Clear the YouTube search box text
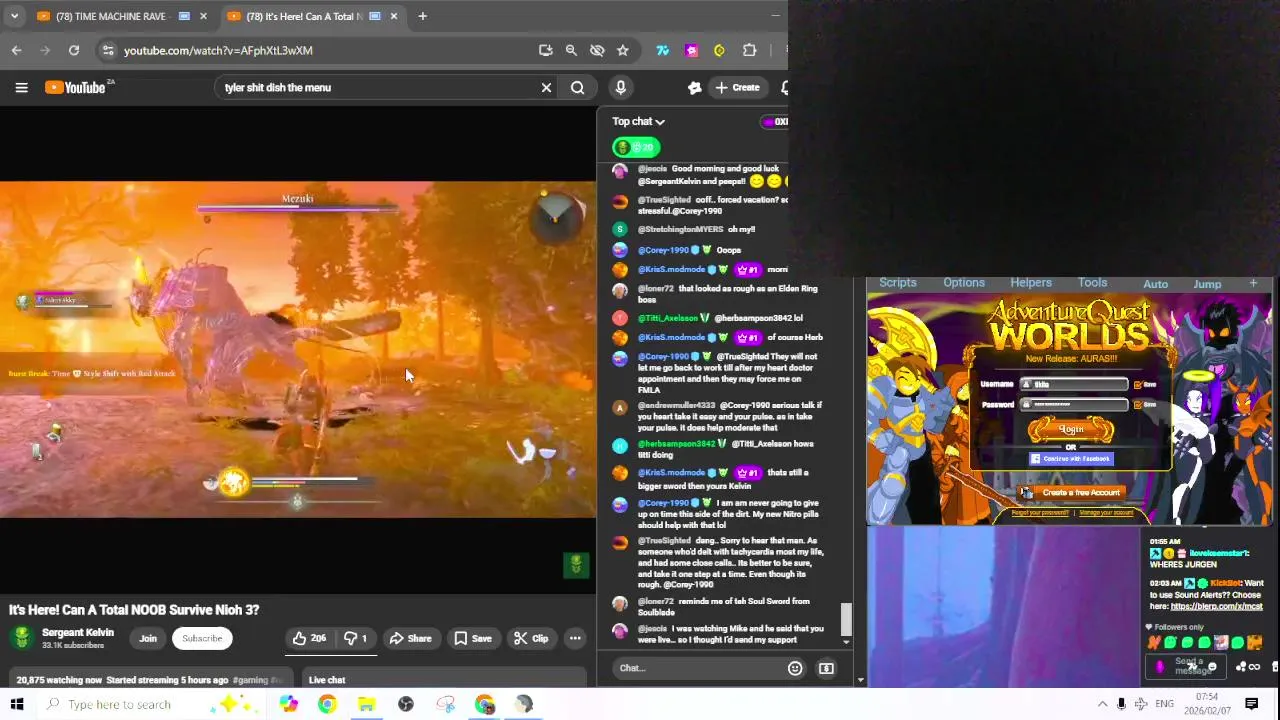This screenshot has height=720, width=1280. pyautogui.click(x=546, y=88)
